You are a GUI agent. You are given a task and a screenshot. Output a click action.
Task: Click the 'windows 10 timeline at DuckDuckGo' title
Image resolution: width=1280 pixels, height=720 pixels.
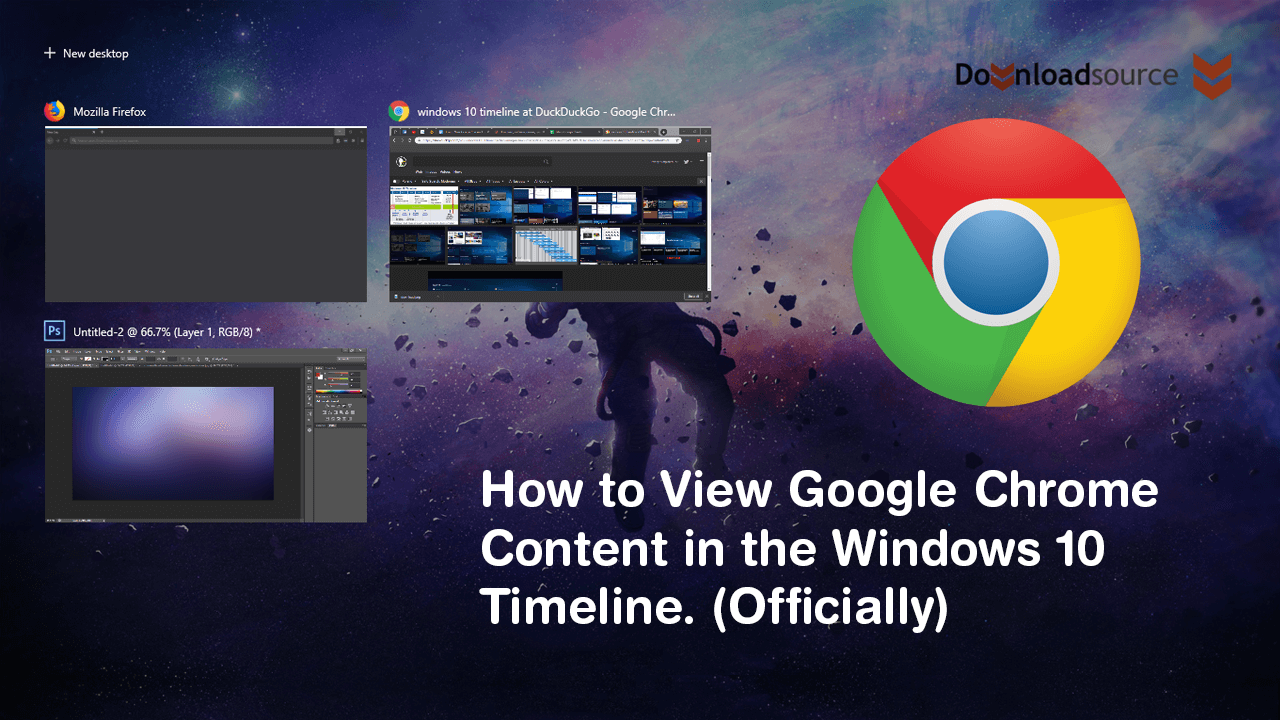pos(547,112)
